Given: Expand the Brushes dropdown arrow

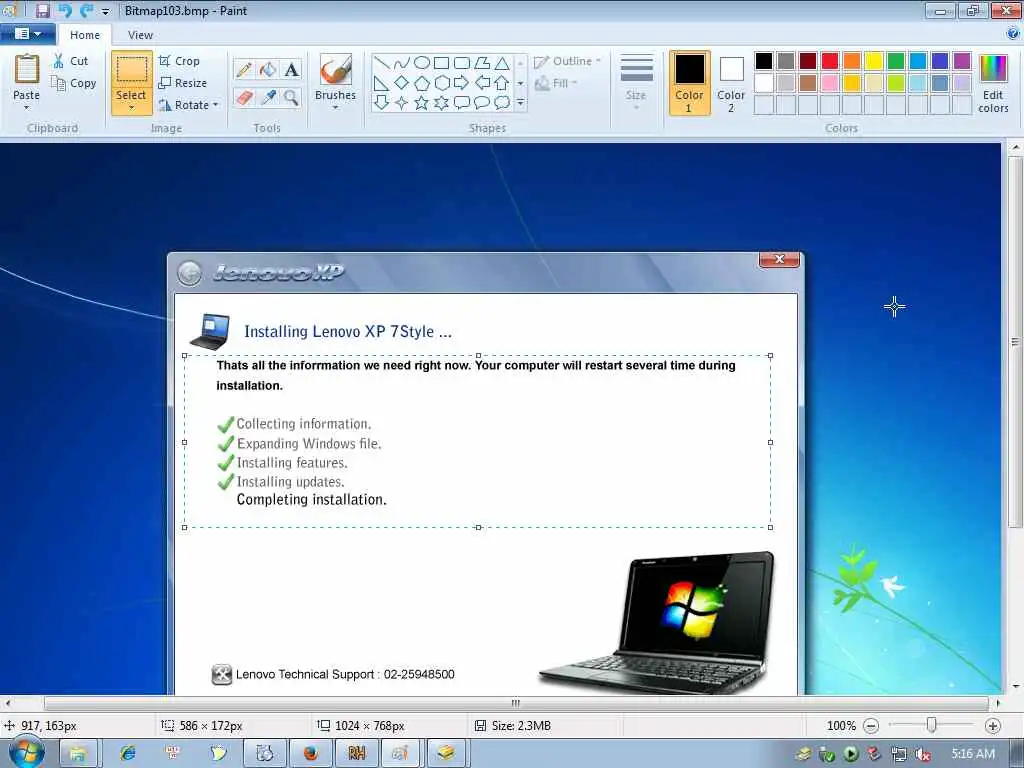Looking at the screenshot, I should pyautogui.click(x=335, y=108).
